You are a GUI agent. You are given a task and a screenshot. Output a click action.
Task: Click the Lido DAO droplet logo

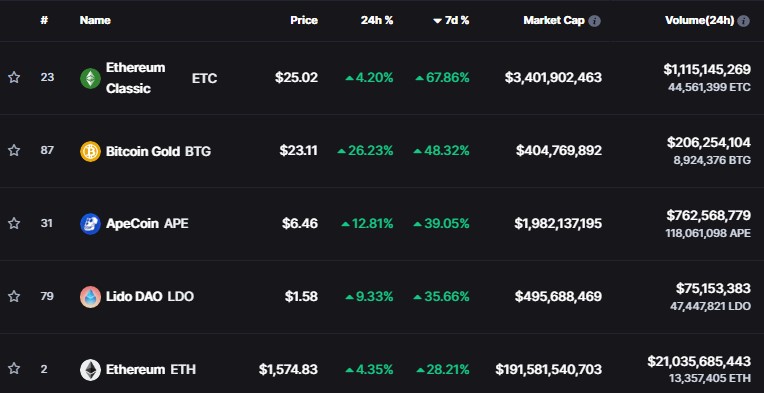click(x=90, y=297)
